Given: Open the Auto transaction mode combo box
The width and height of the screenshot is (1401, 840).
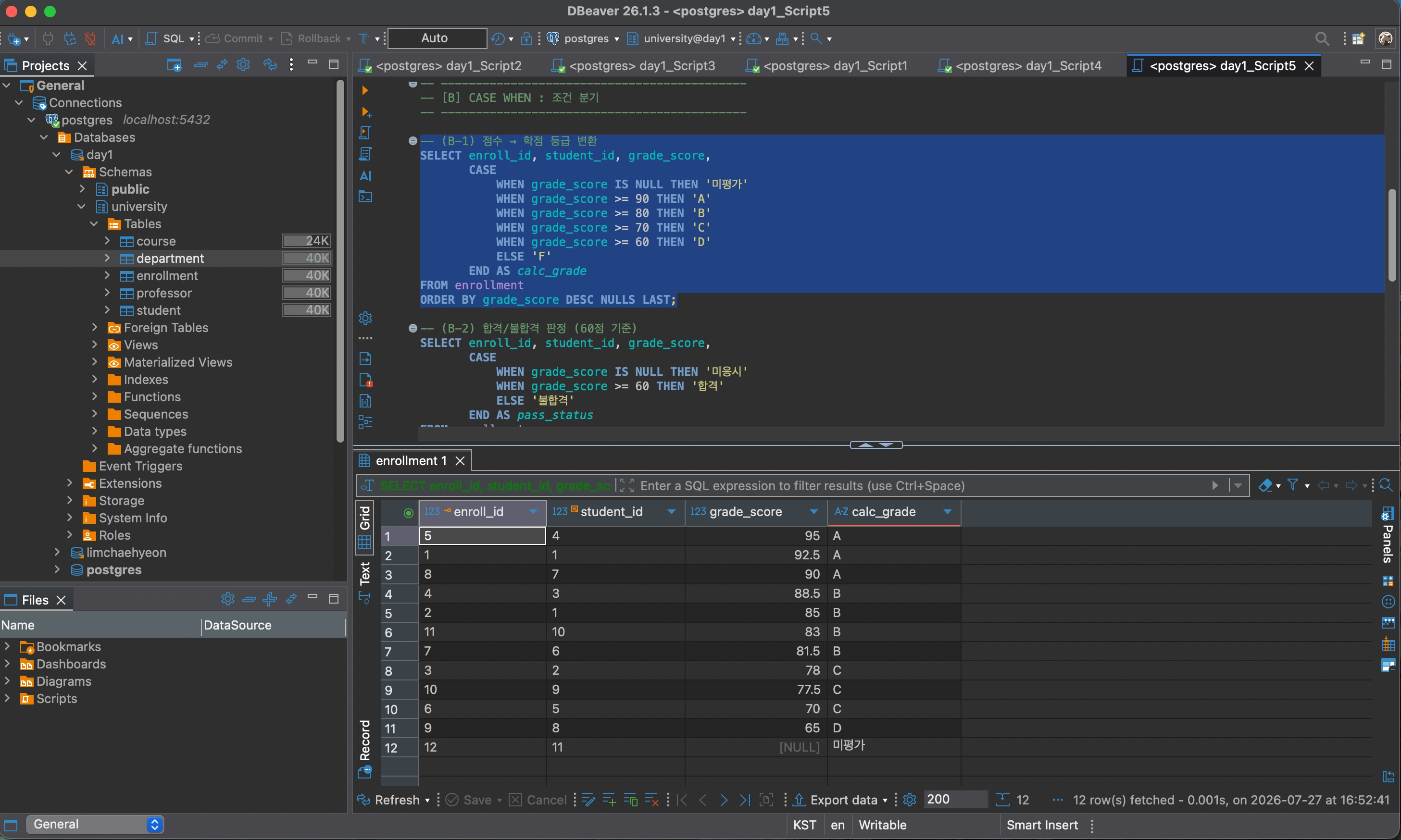Looking at the screenshot, I should (437, 38).
